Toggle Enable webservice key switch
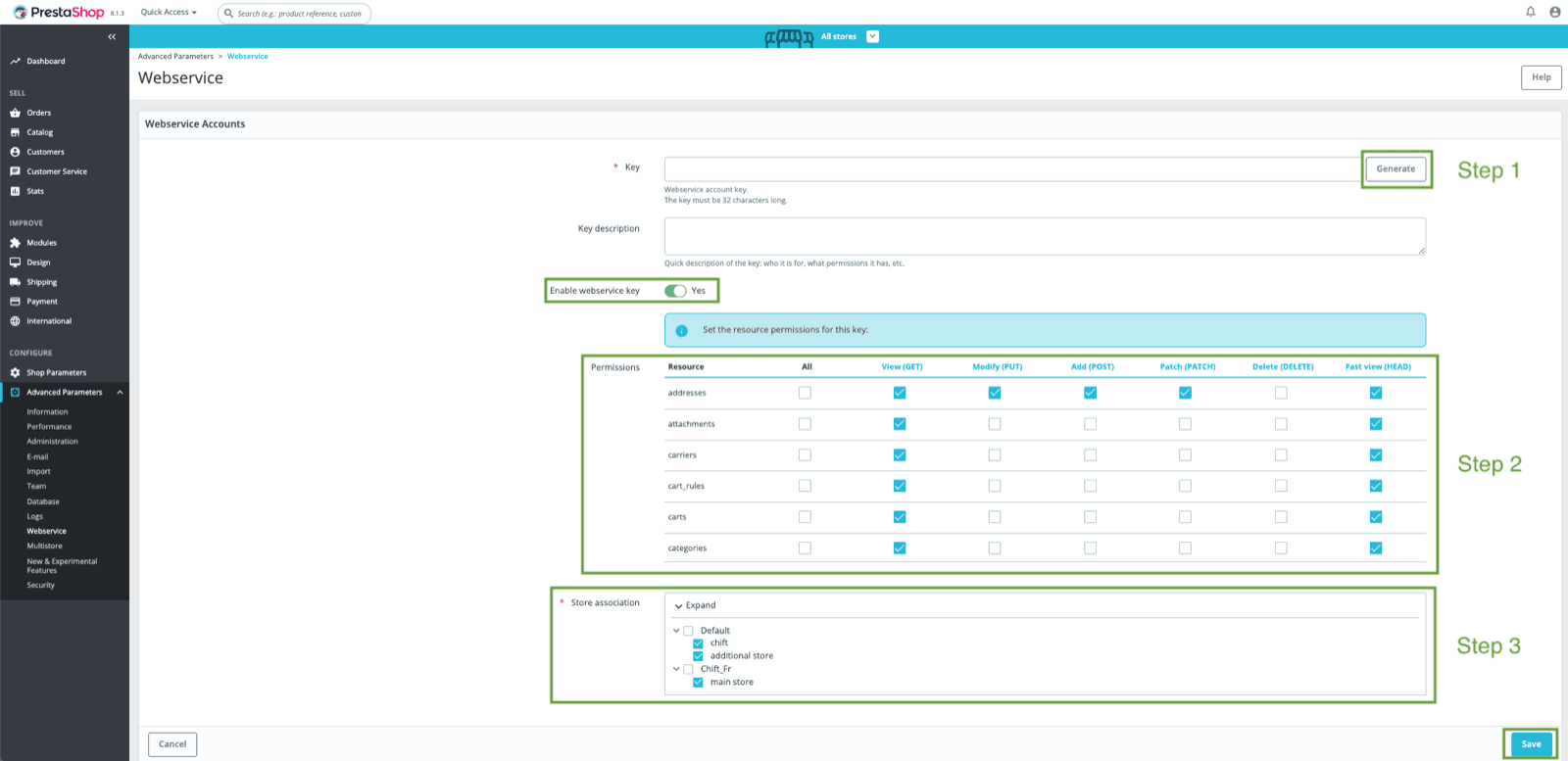Image resolution: width=1568 pixels, height=761 pixels. click(x=675, y=291)
